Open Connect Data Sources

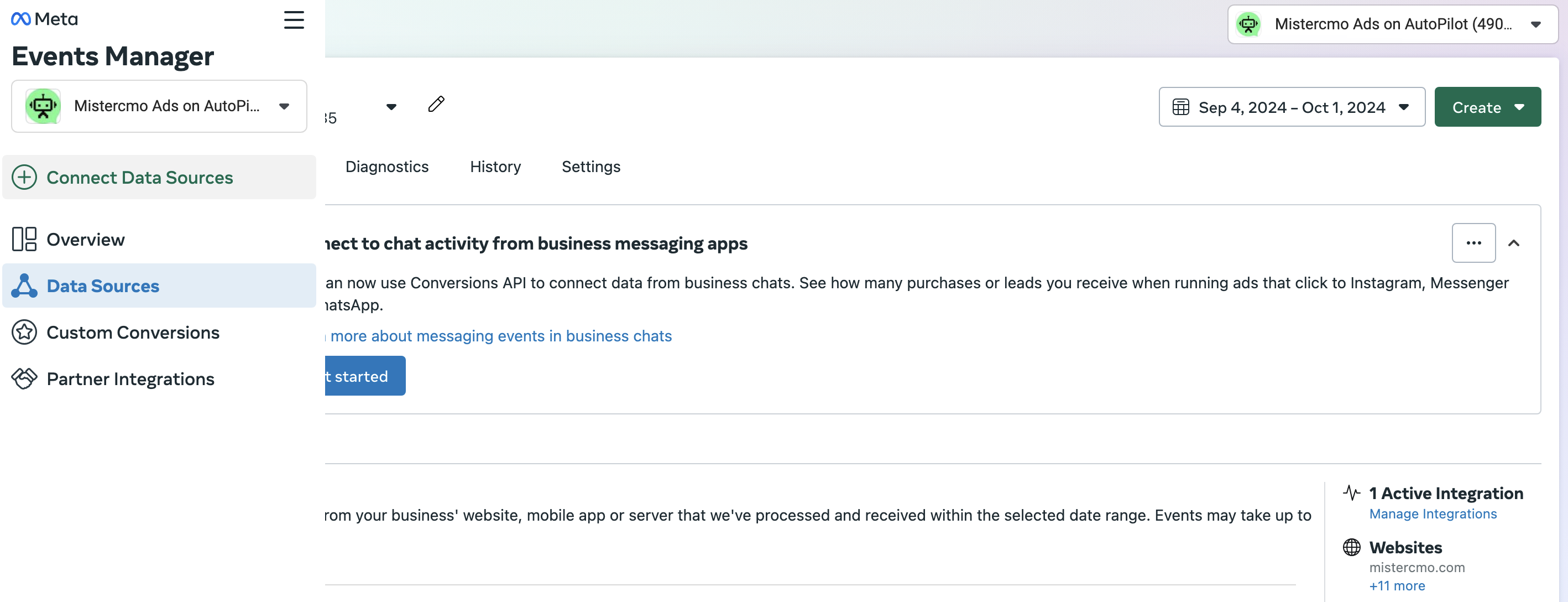(x=159, y=177)
